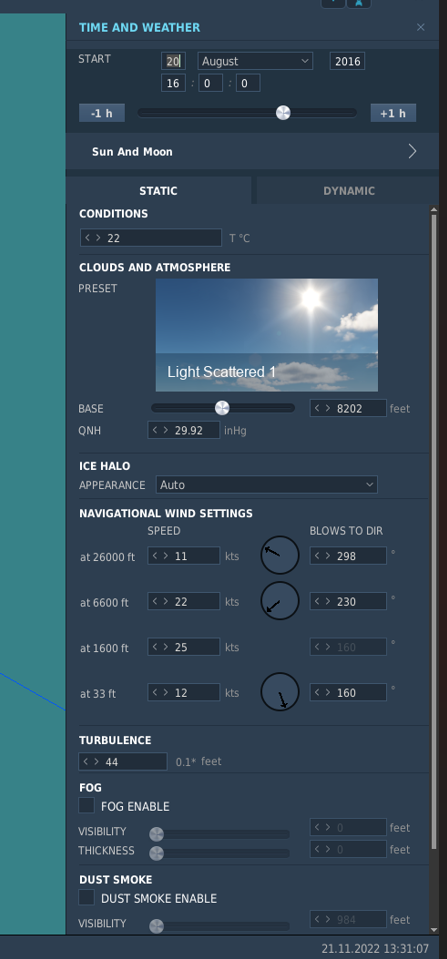Increase cloud base feet value arrow
Viewport: 447px width, 959px height.
(x=328, y=409)
